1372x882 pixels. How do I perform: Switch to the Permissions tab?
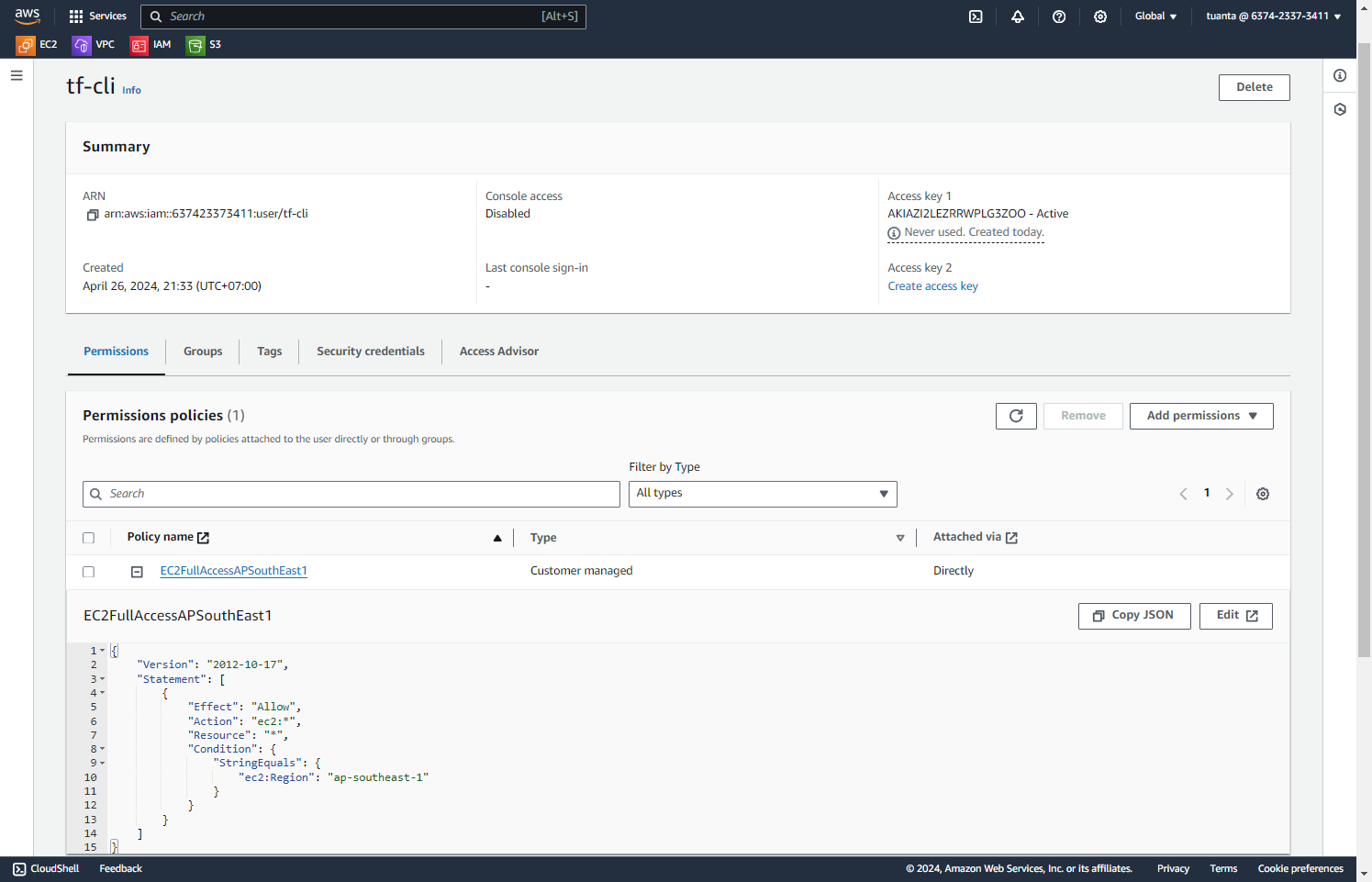(x=116, y=352)
